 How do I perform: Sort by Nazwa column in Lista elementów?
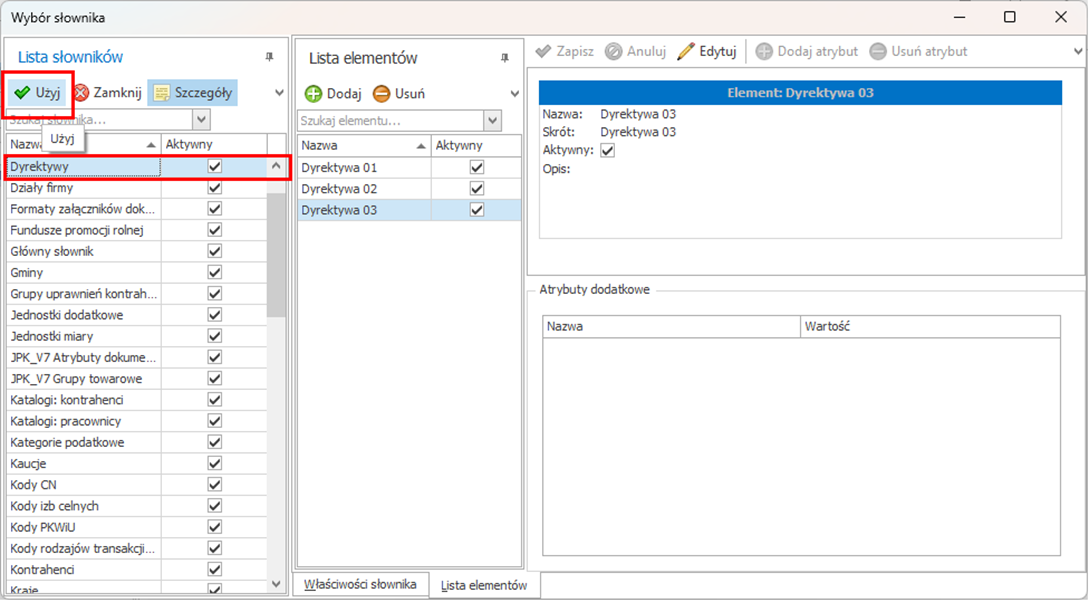click(360, 146)
